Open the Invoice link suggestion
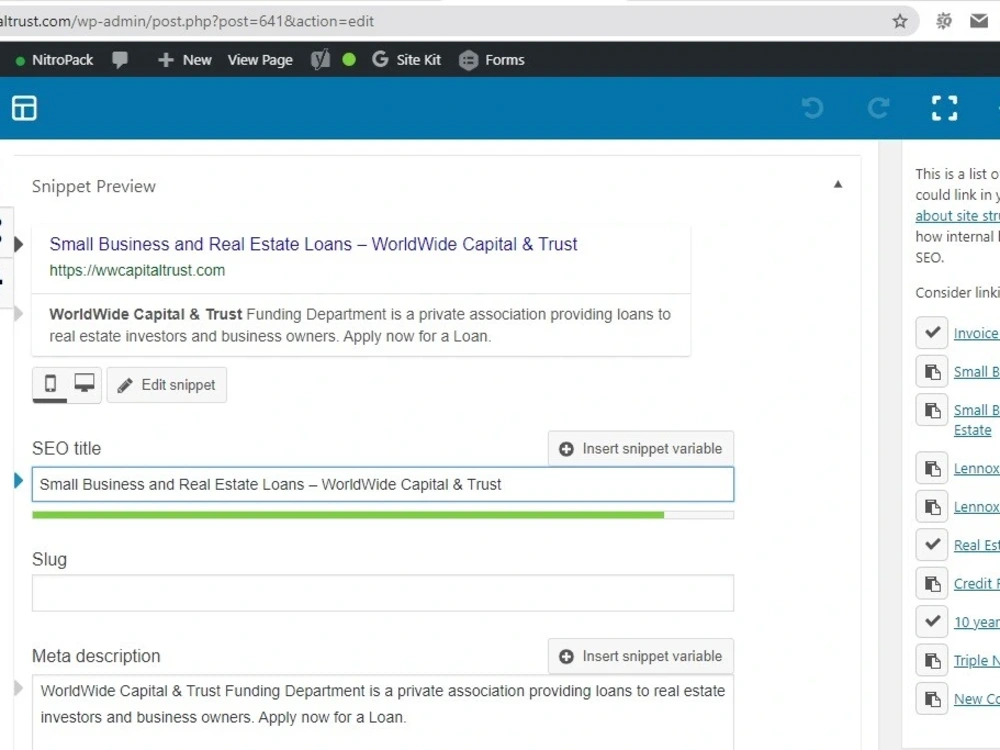Viewport: 1000px width, 750px height. (976, 333)
